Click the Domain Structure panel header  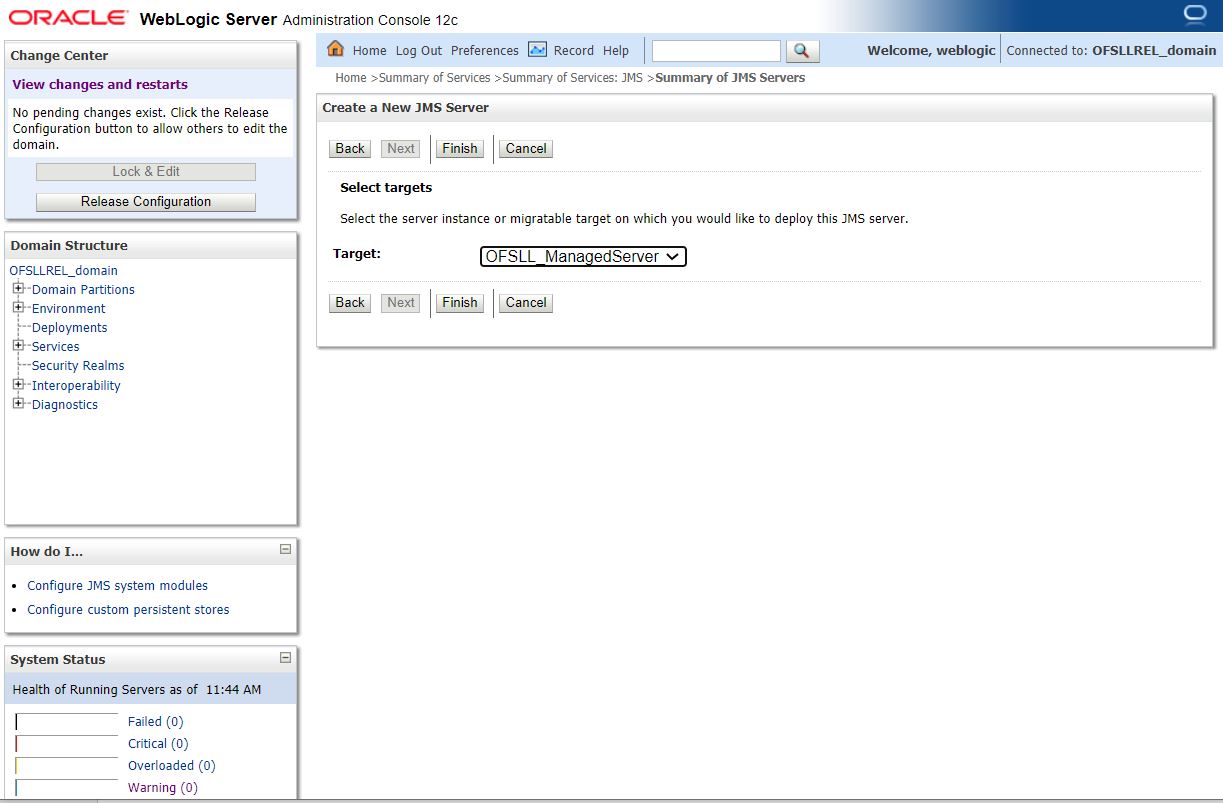coord(151,245)
